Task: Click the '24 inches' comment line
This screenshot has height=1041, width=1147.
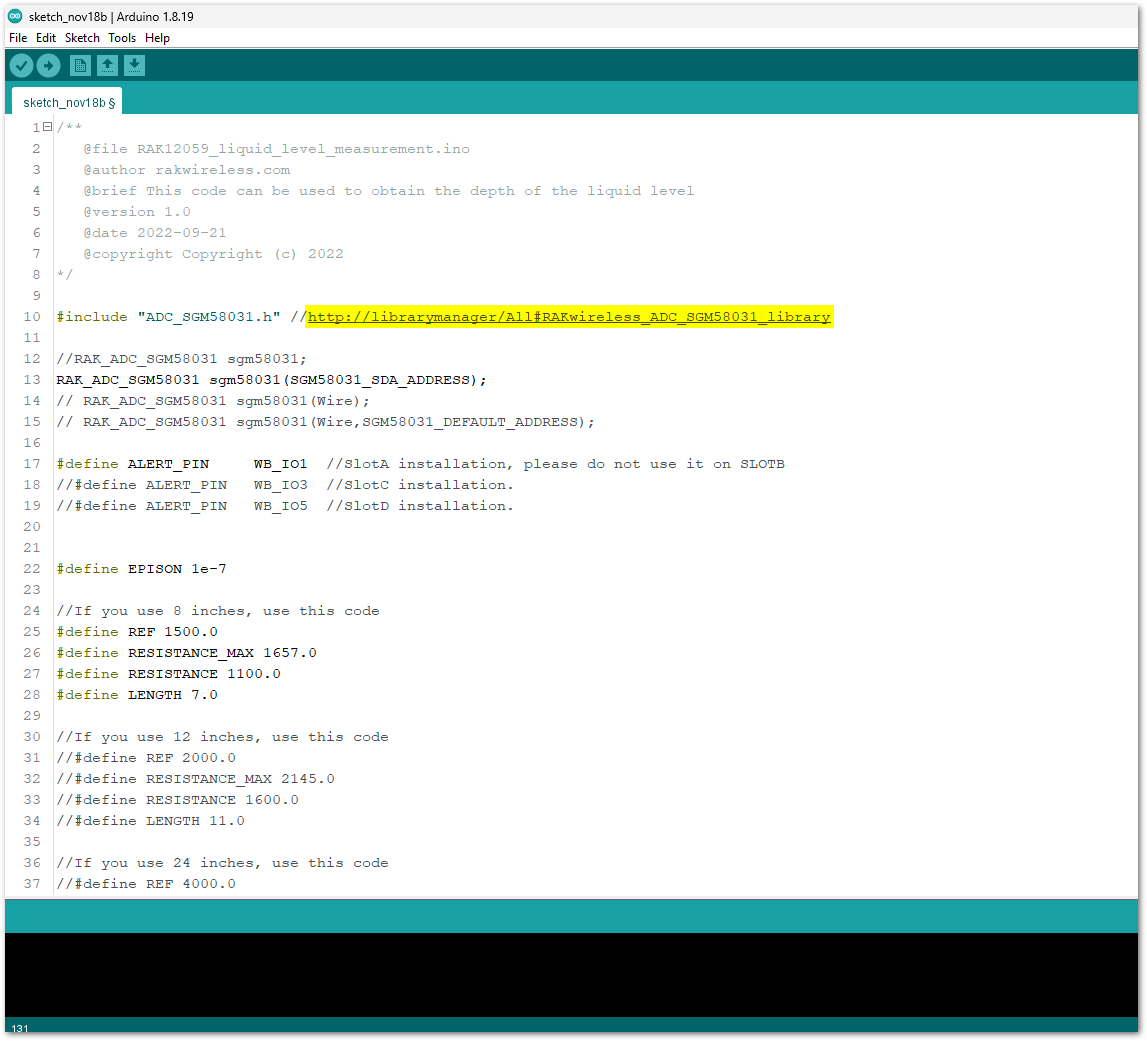Action: [x=222, y=863]
